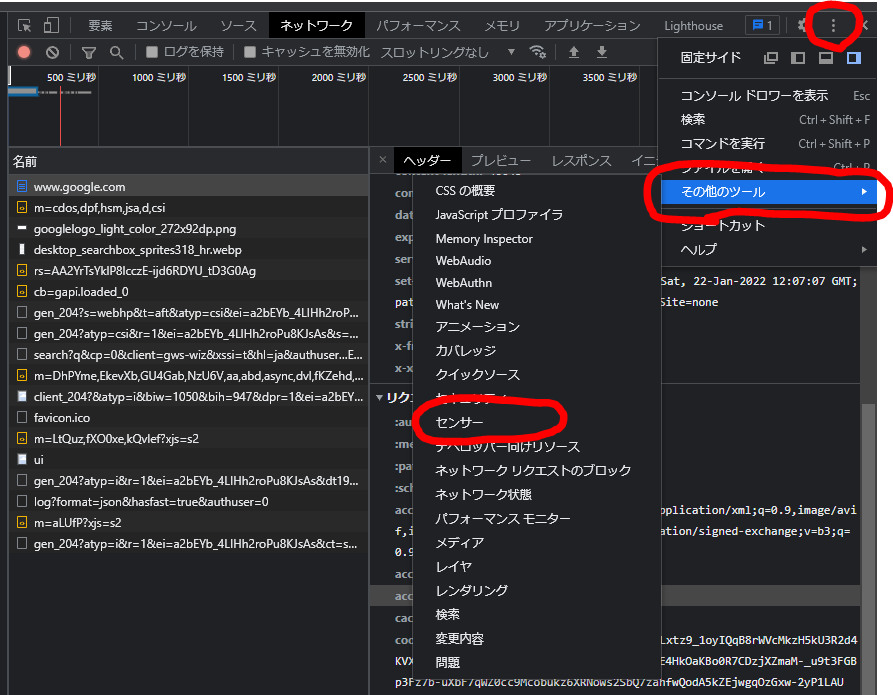Clear the network log with the clear icon
The image size is (893, 695).
[52, 52]
